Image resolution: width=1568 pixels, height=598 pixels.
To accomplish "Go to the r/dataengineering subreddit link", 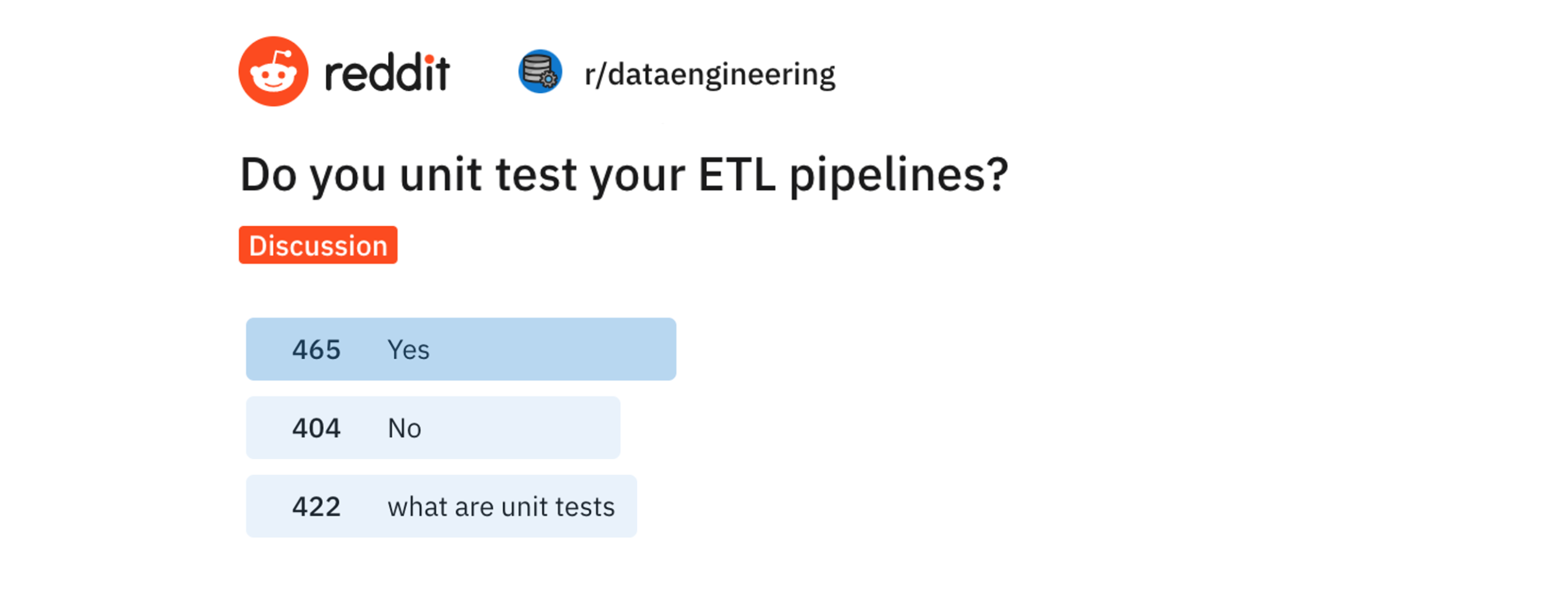I will (x=709, y=75).
